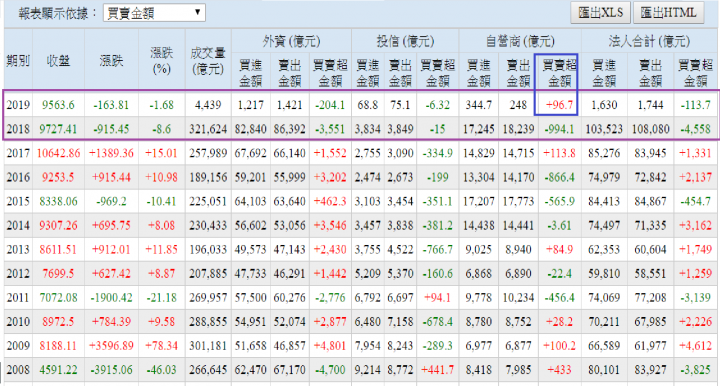Image resolution: width=720 pixels, height=386 pixels.
Task: Click investment trust net value -6.32
Action: [437, 105]
